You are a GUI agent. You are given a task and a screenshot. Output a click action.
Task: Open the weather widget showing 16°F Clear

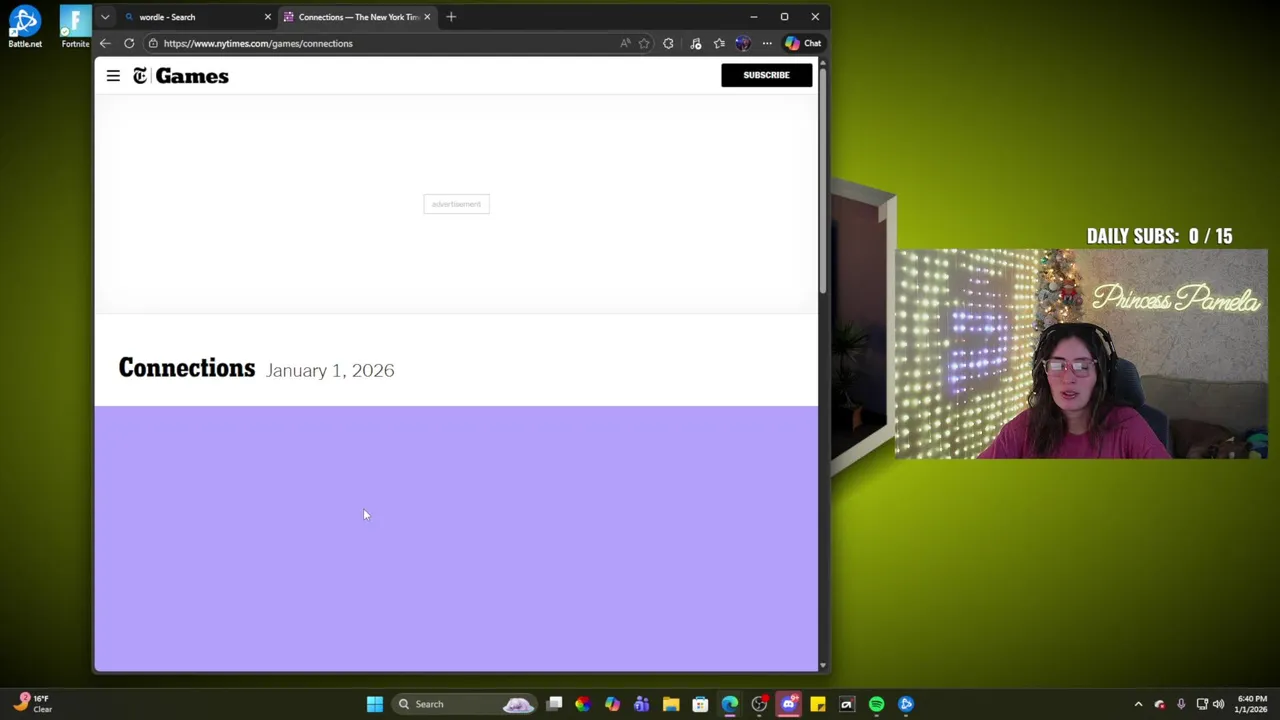pyautogui.click(x=32, y=703)
